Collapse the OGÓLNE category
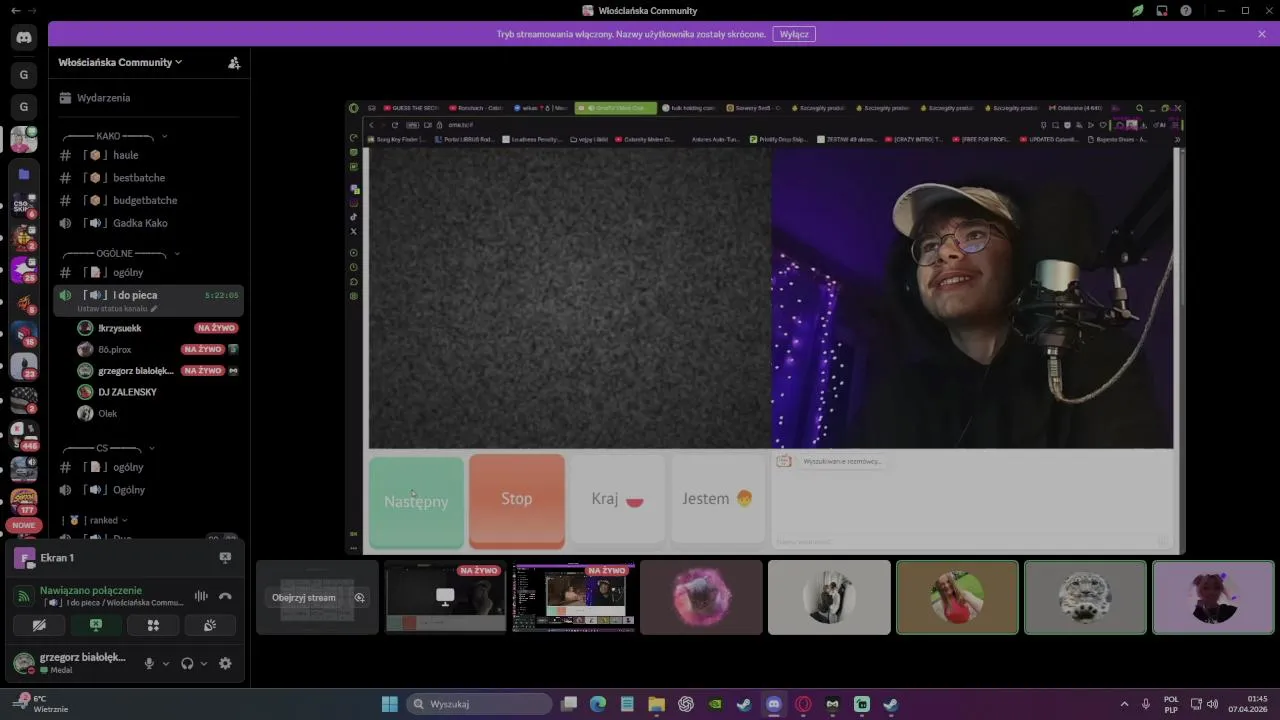Image resolution: width=1280 pixels, height=720 pixels. [x=120, y=254]
